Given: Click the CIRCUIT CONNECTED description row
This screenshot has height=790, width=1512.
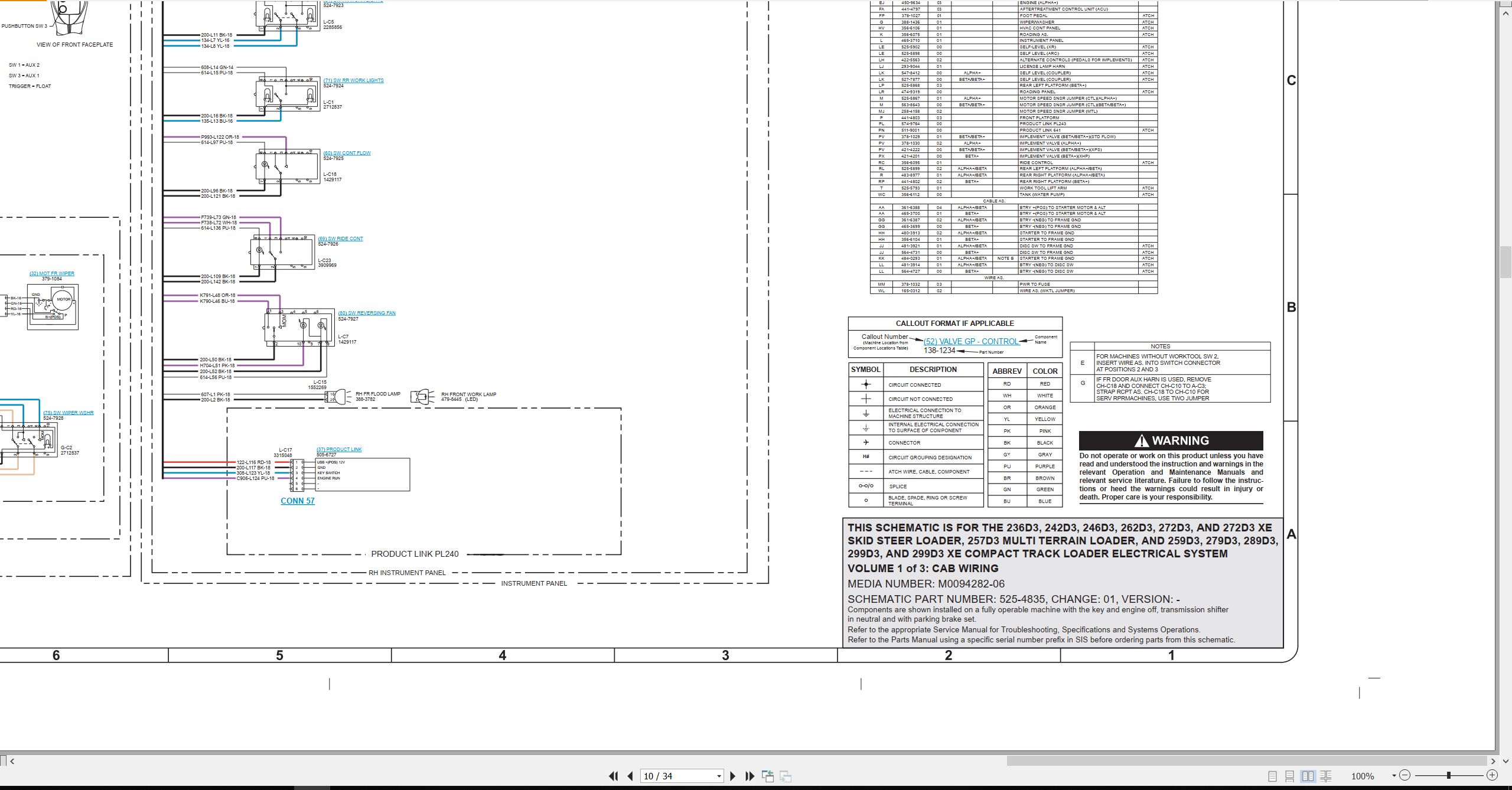Looking at the screenshot, I should tap(915, 385).
